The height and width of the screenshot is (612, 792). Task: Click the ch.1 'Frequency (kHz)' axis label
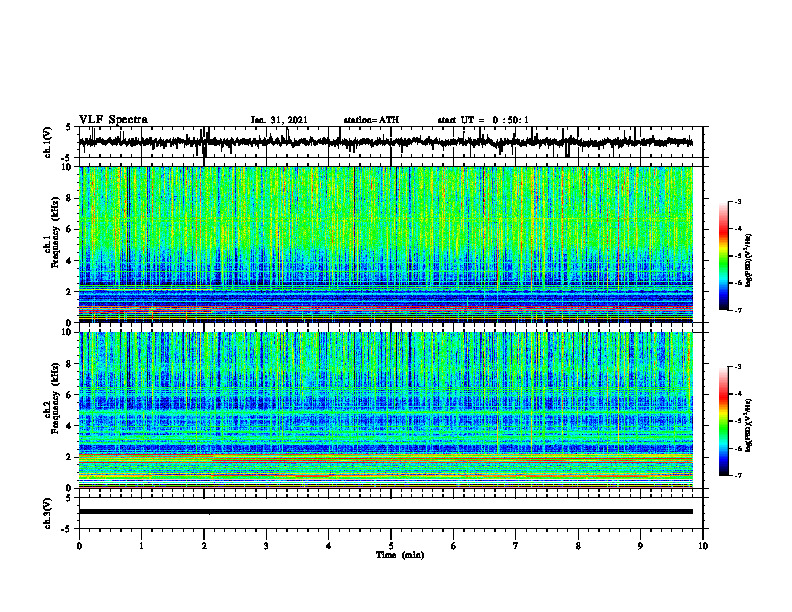[x=55, y=231]
